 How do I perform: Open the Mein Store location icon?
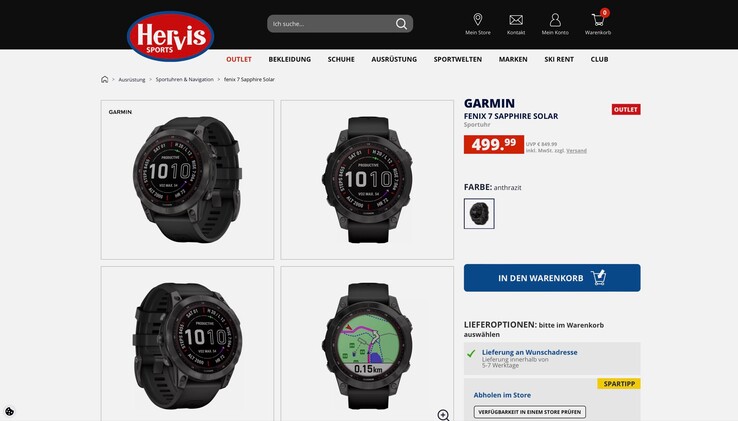coord(478,19)
